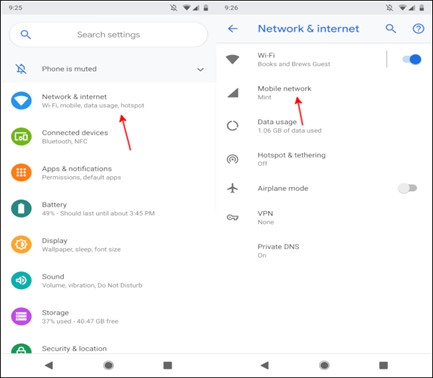Open search via magnifier in Network & internet header
The width and height of the screenshot is (433, 378).
point(391,29)
